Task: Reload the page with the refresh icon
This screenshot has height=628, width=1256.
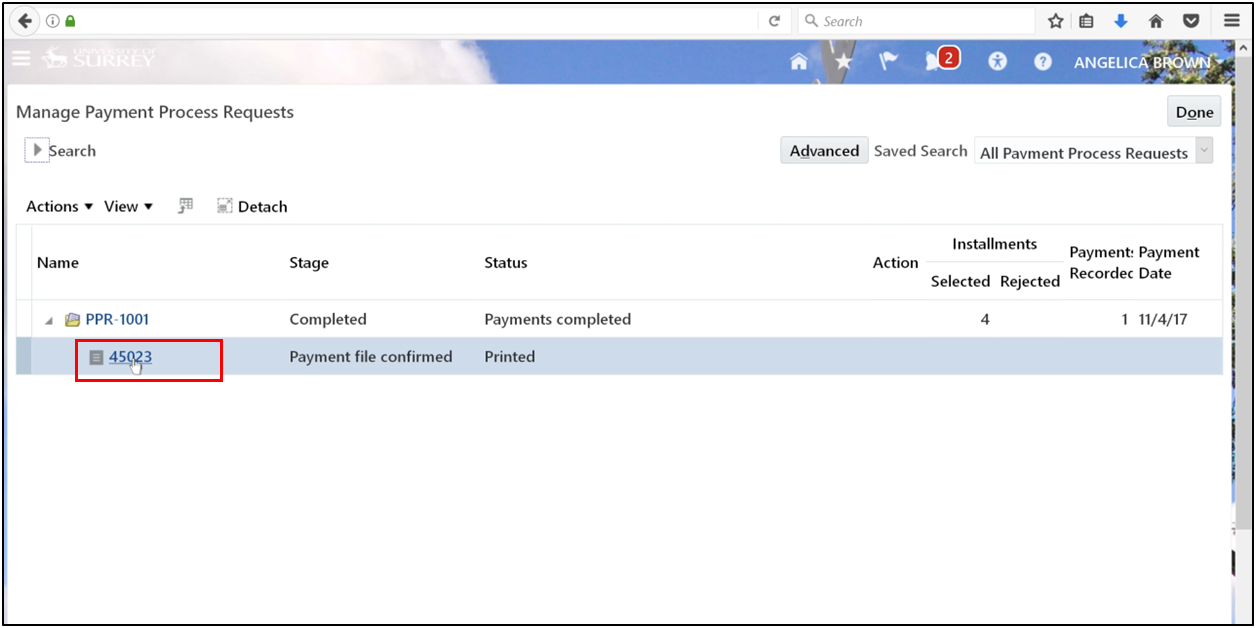Action: [x=775, y=20]
